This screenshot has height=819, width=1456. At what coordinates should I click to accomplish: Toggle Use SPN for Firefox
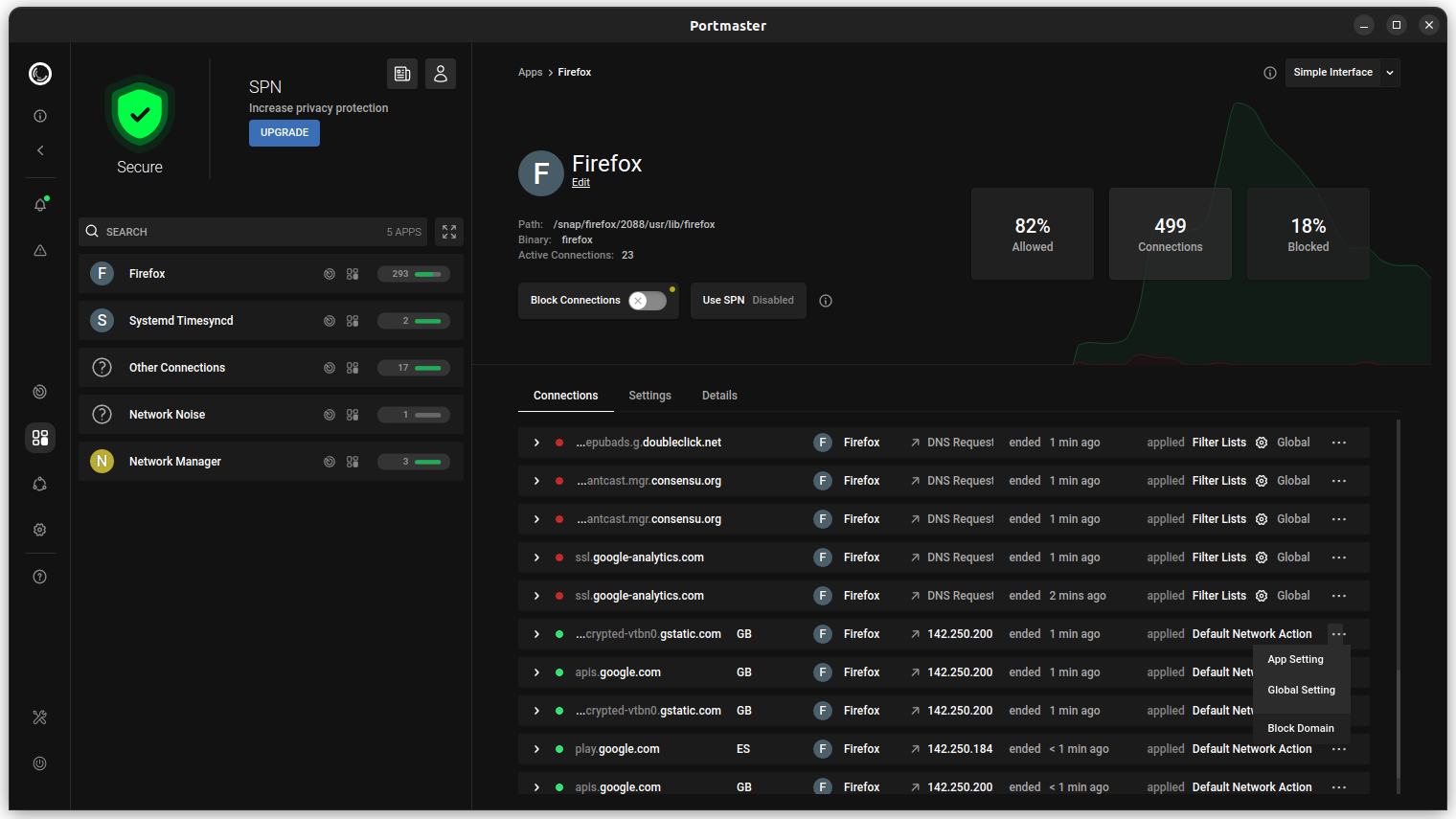747,301
